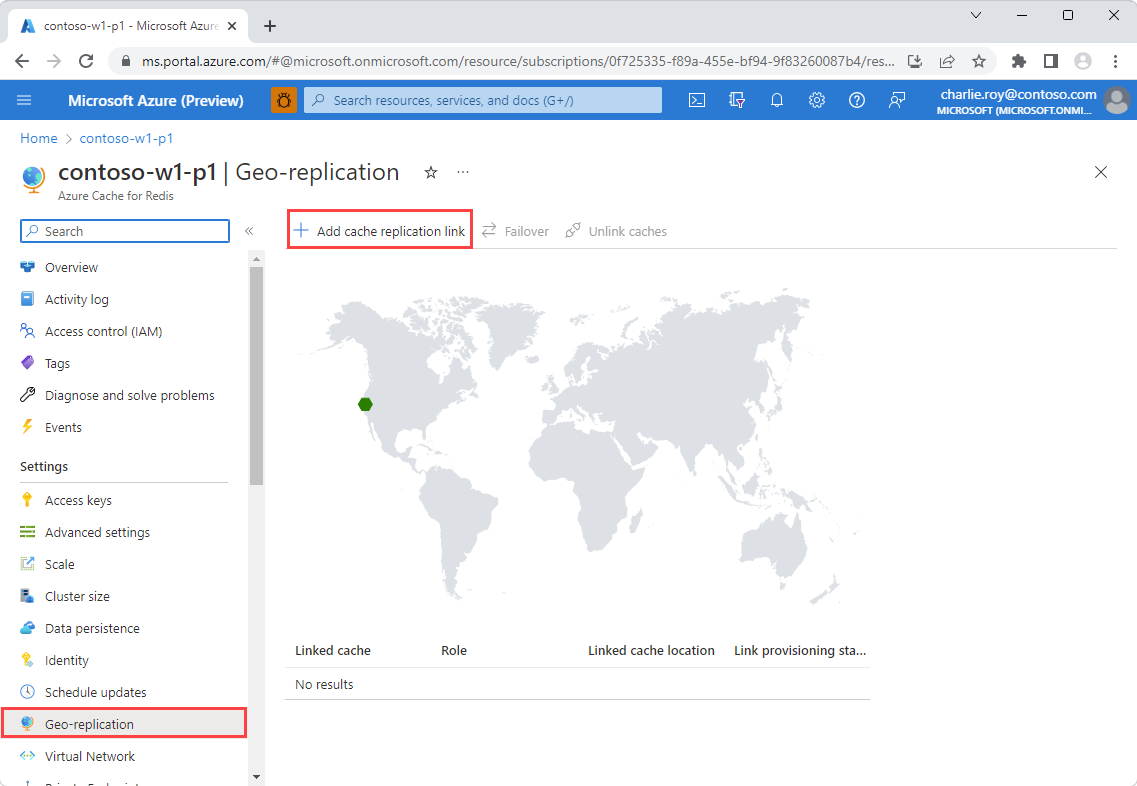Open the feedback icon in the top bar
The height and width of the screenshot is (786, 1137).
pyautogui.click(x=897, y=100)
